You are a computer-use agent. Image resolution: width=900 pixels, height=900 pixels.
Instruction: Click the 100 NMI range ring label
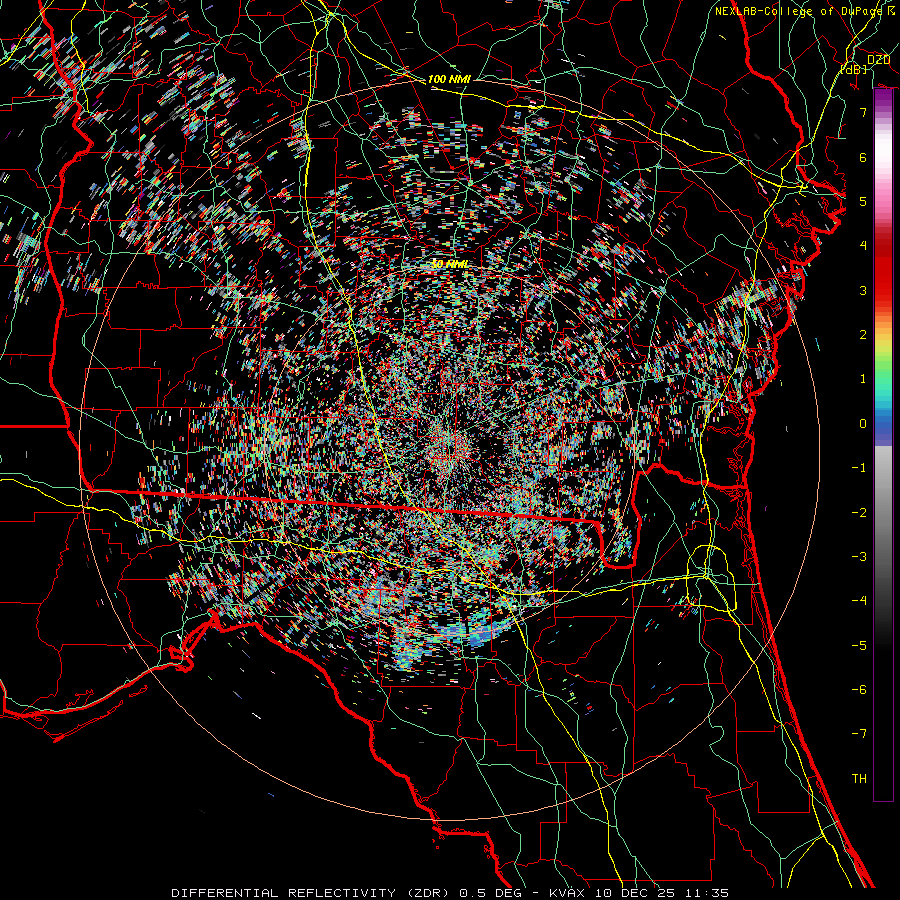click(x=449, y=79)
